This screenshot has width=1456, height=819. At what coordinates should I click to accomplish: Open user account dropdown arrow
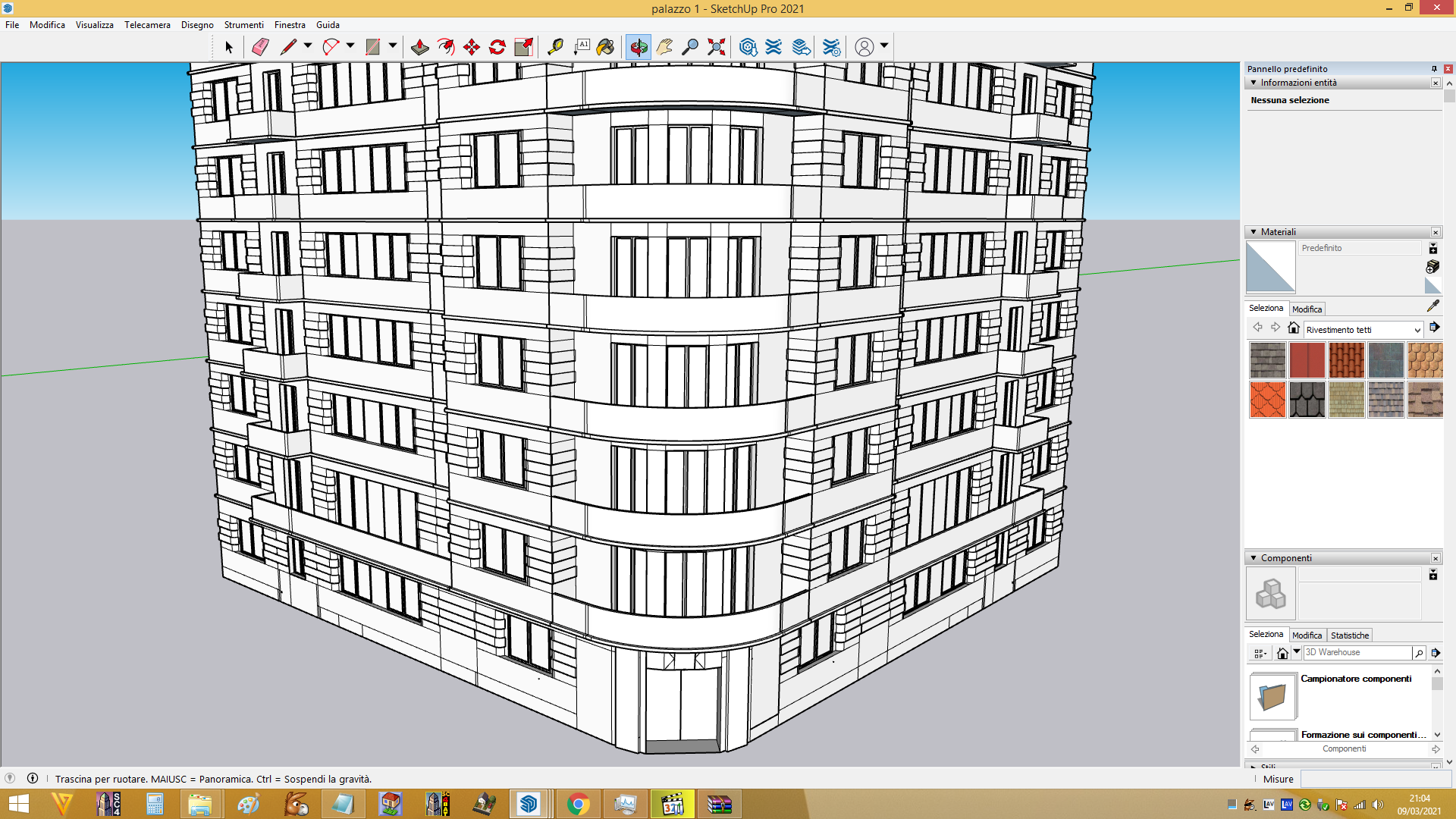[x=884, y=45]
